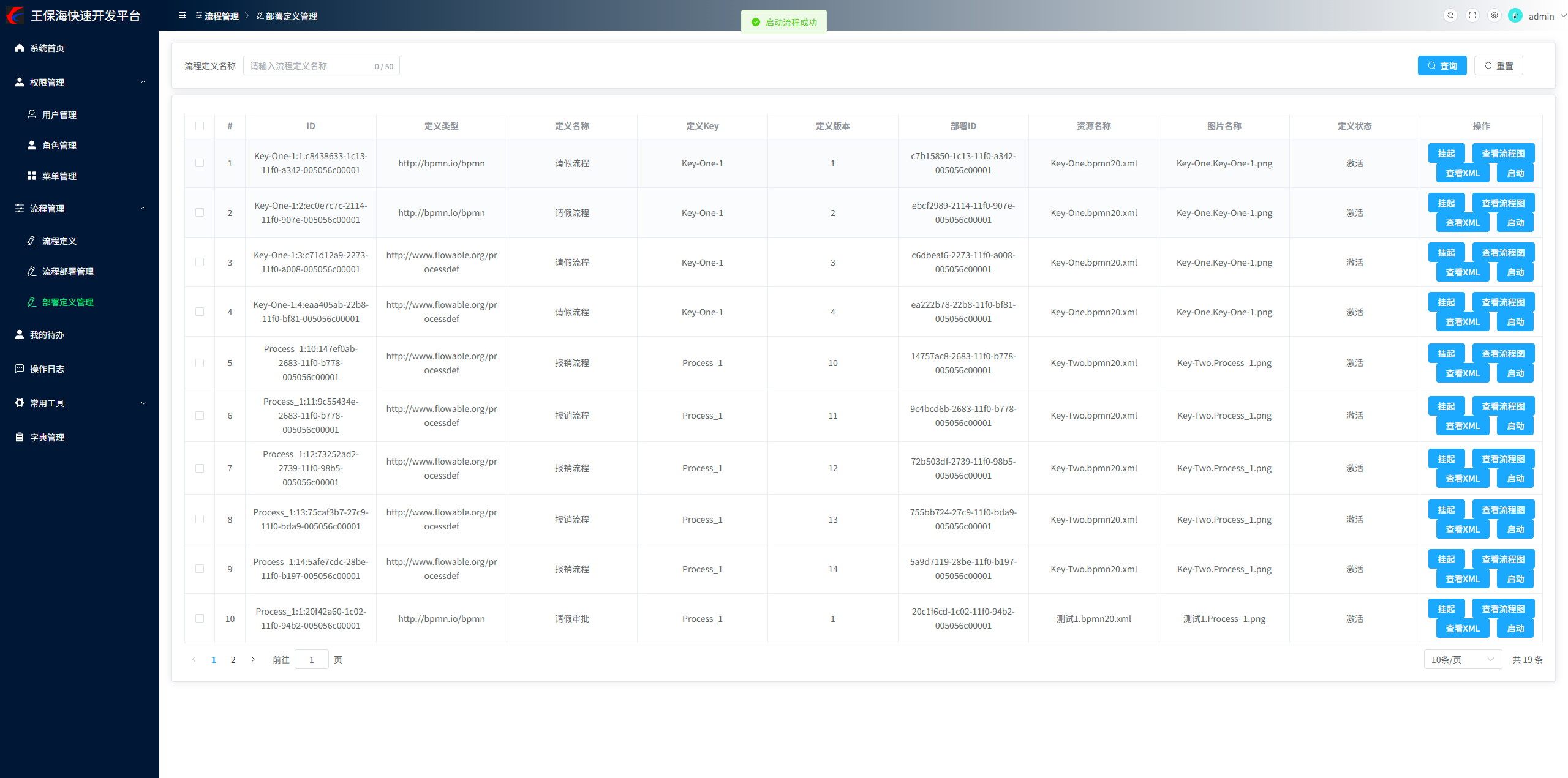Open 流程部署管理 in sidebar
Screen dimensions: 1568x778
pyautogui.click(x=67, y=271)
